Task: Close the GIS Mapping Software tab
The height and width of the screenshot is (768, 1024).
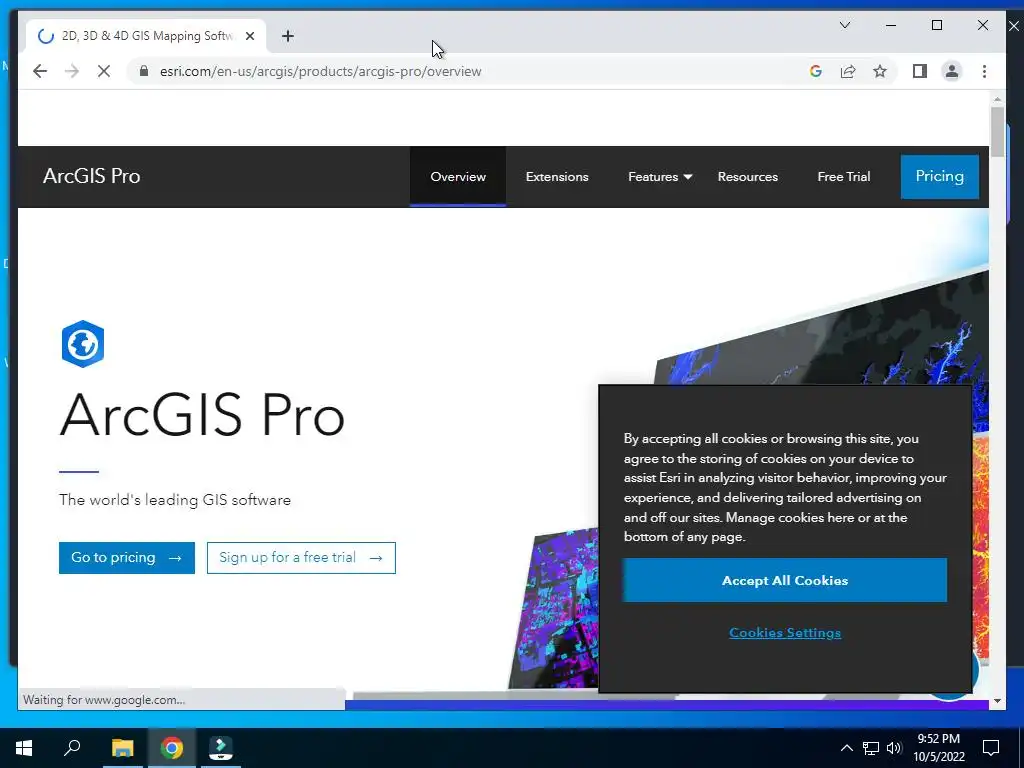Action: [x=249, y=36]
